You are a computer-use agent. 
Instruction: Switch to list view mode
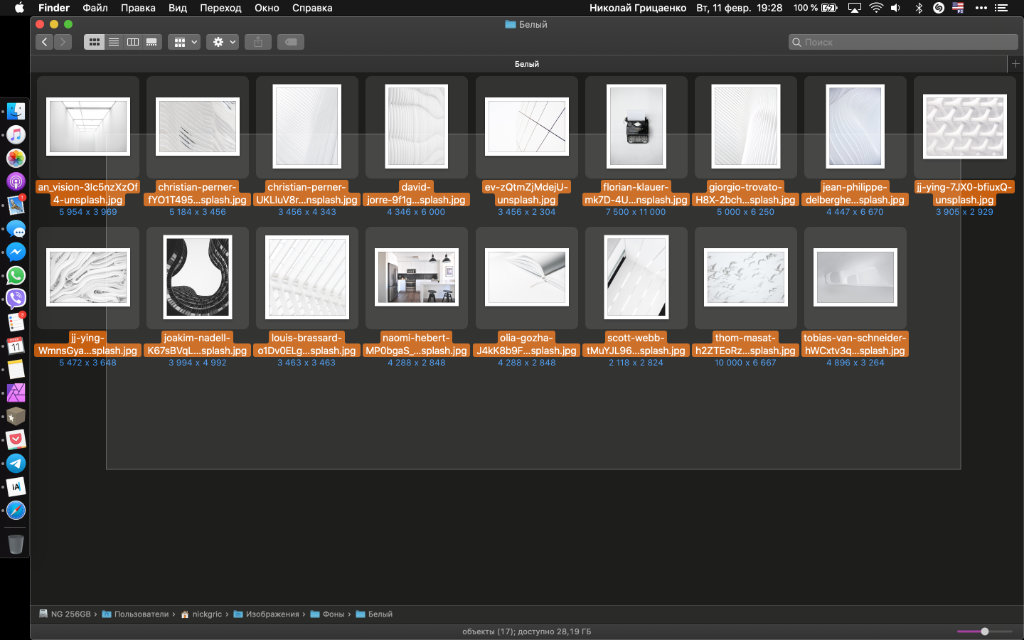click(x=114, y=42)
